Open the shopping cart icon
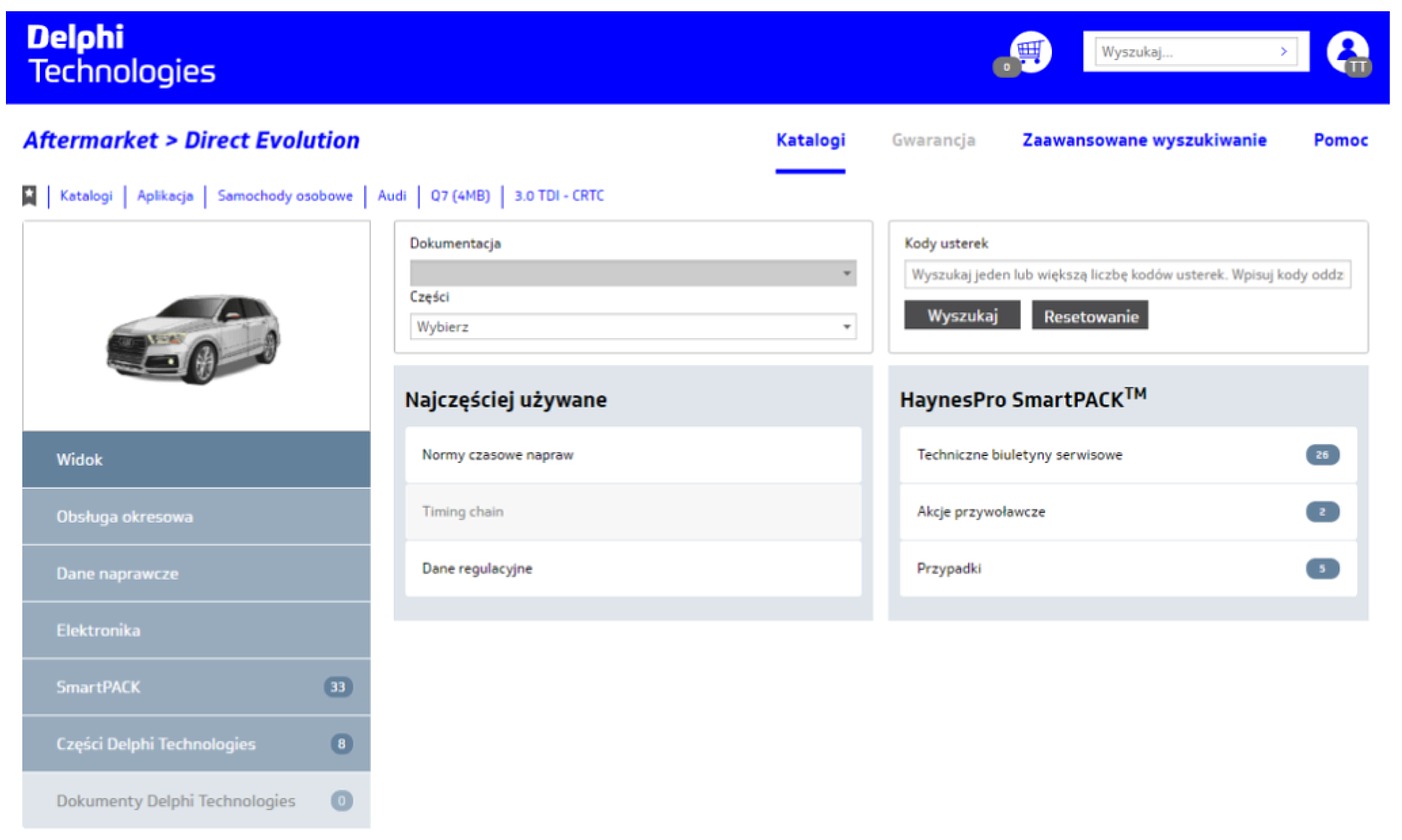The width and height of the screenshot is (1402, 840). (1031, 52)
